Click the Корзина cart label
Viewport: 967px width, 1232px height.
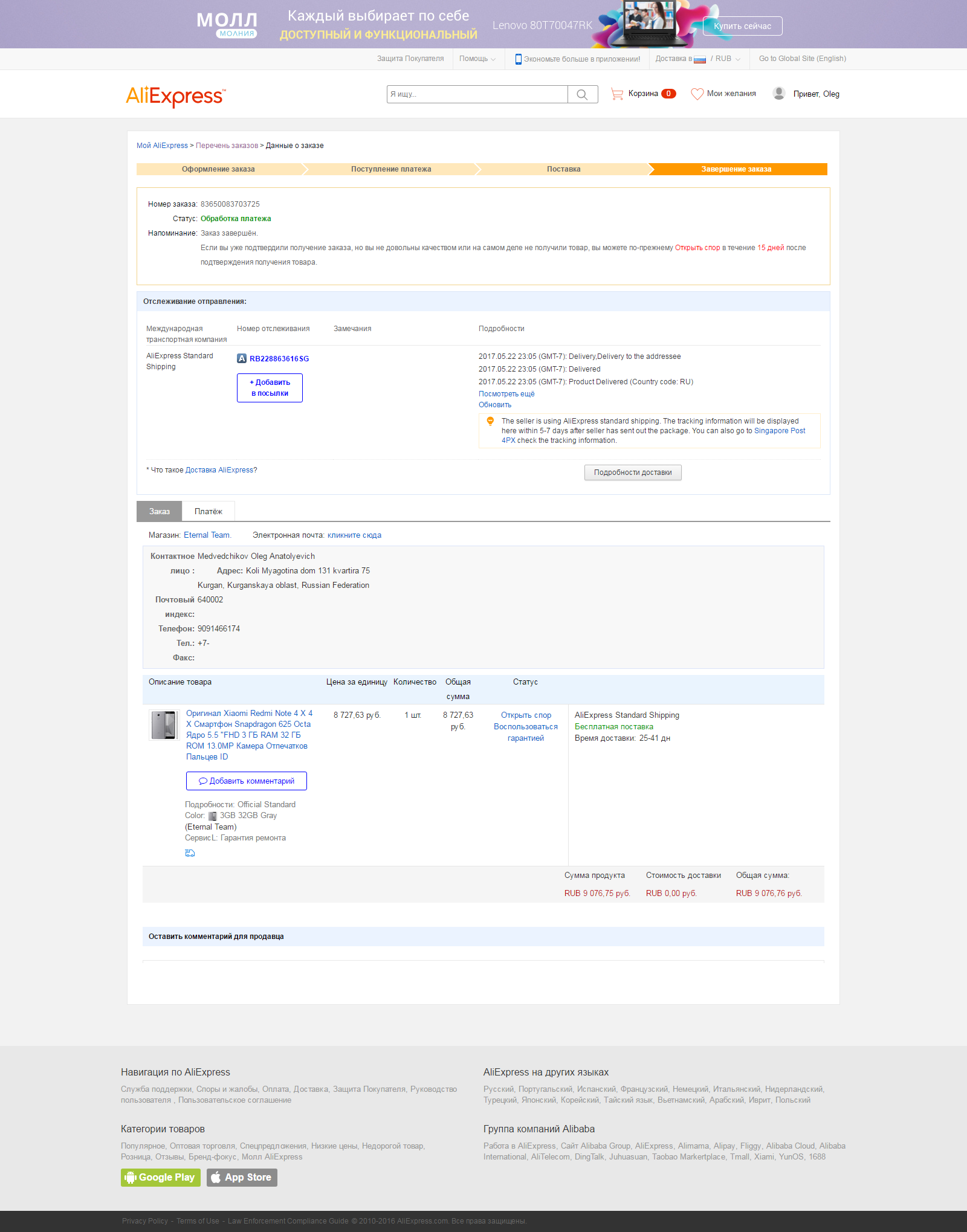[x=643, y=94]
